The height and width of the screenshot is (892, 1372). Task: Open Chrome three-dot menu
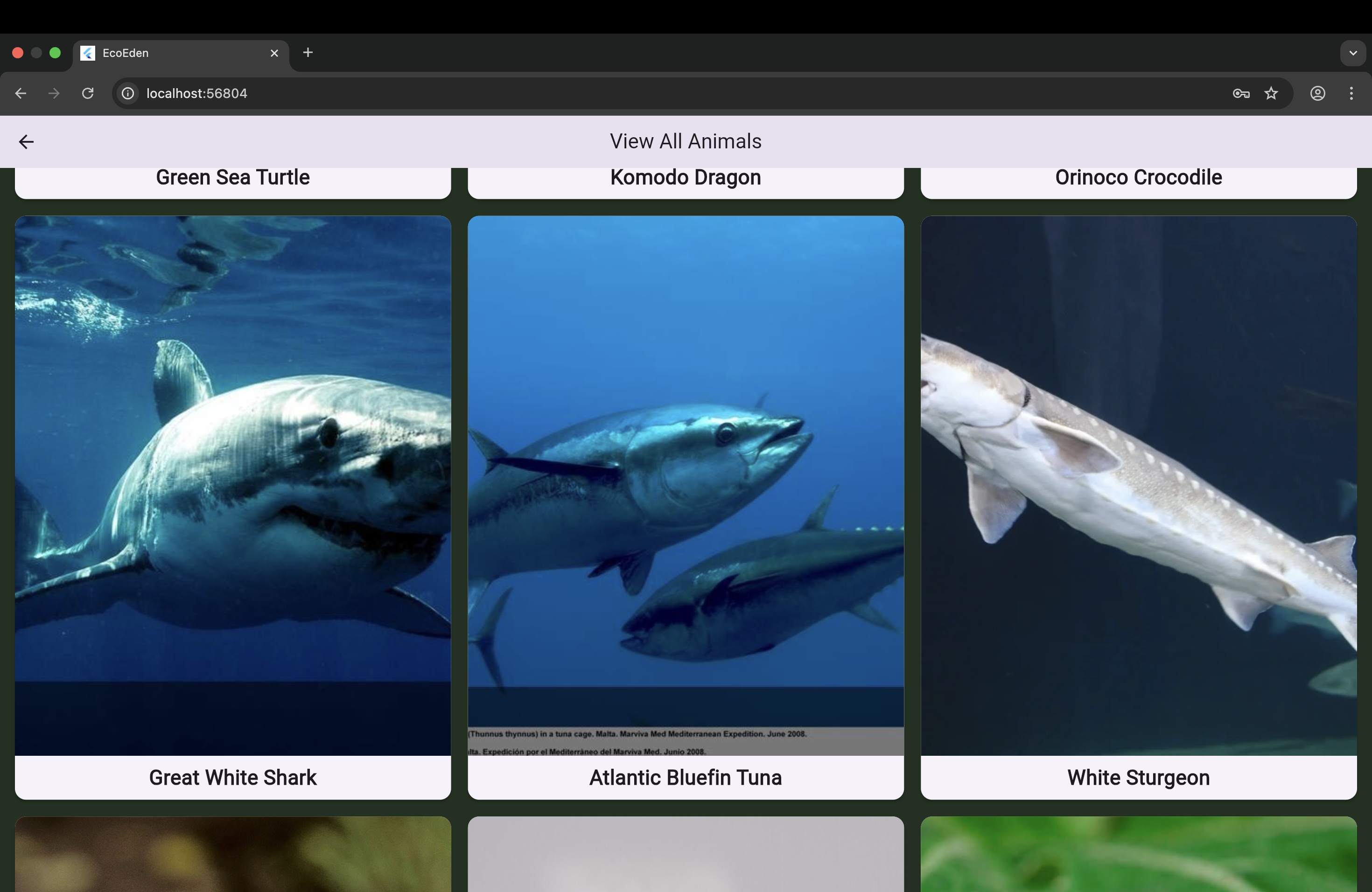click(1351, 93)
